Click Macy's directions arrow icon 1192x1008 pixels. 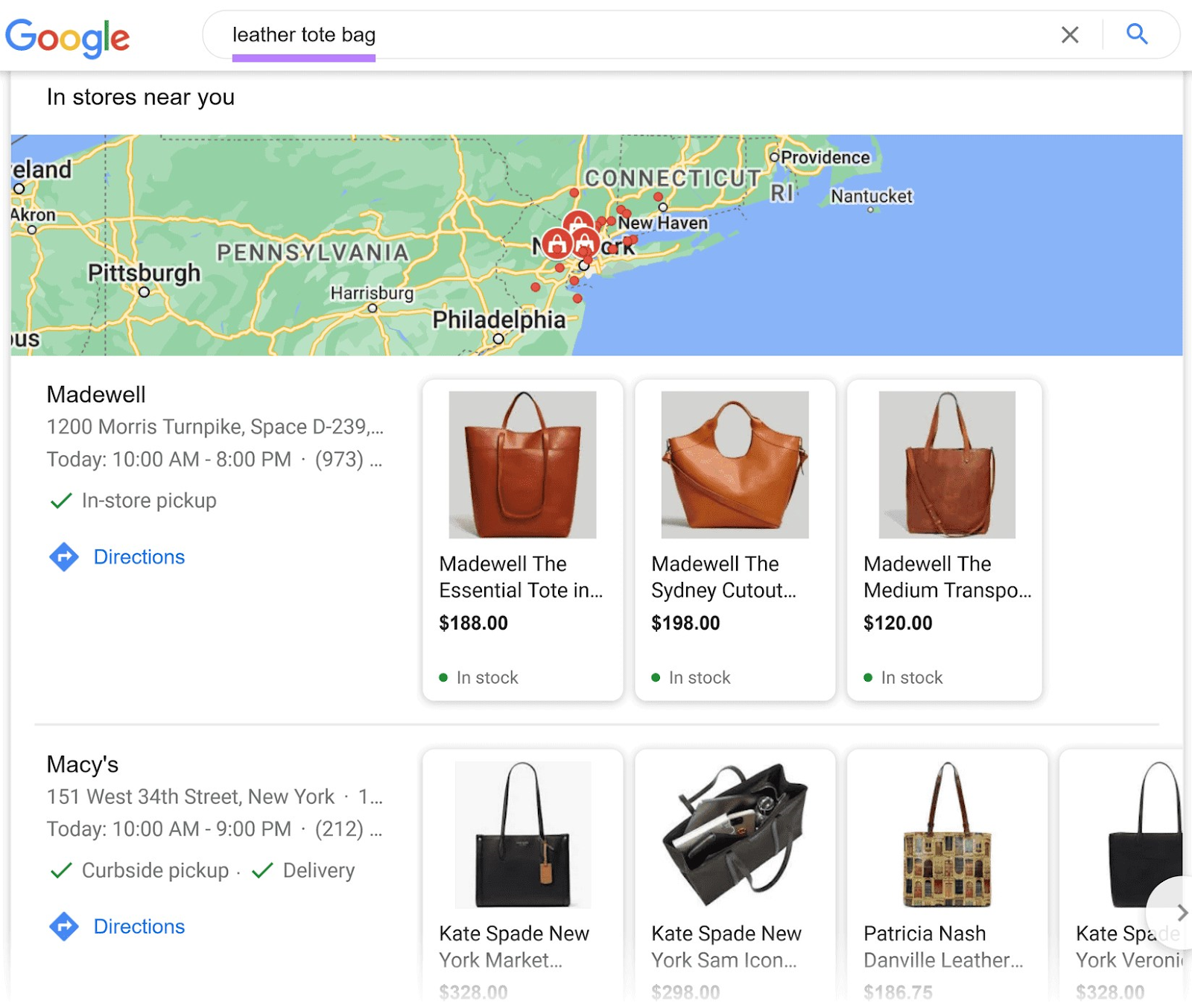tap(64, 927)
